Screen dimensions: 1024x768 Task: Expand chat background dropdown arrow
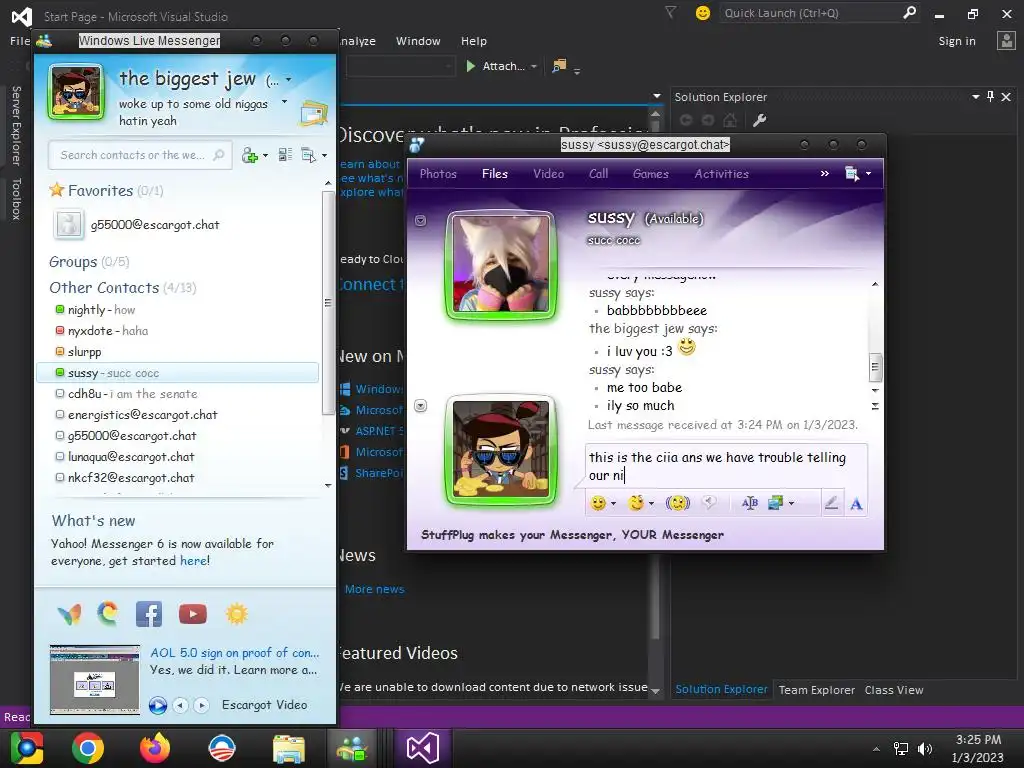coord(792,504)
